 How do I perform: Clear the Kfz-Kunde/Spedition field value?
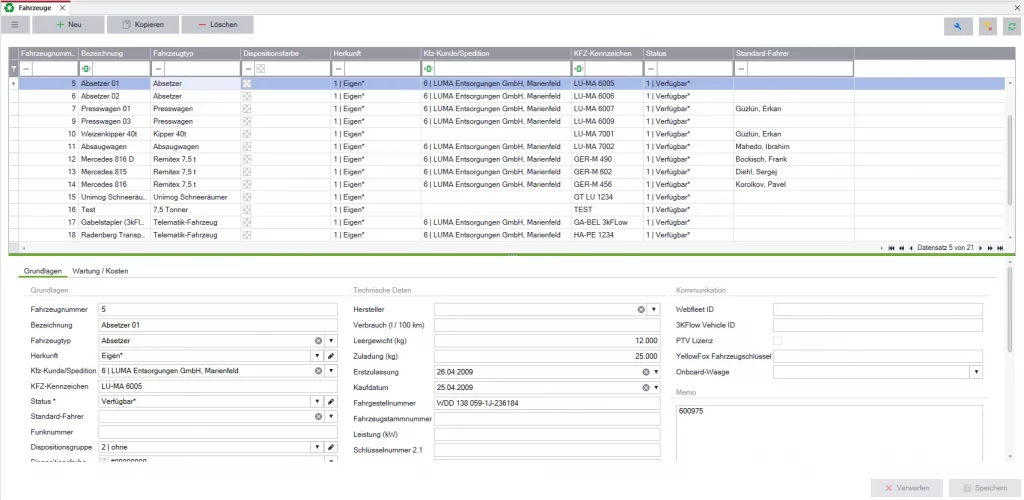point(319,371)
